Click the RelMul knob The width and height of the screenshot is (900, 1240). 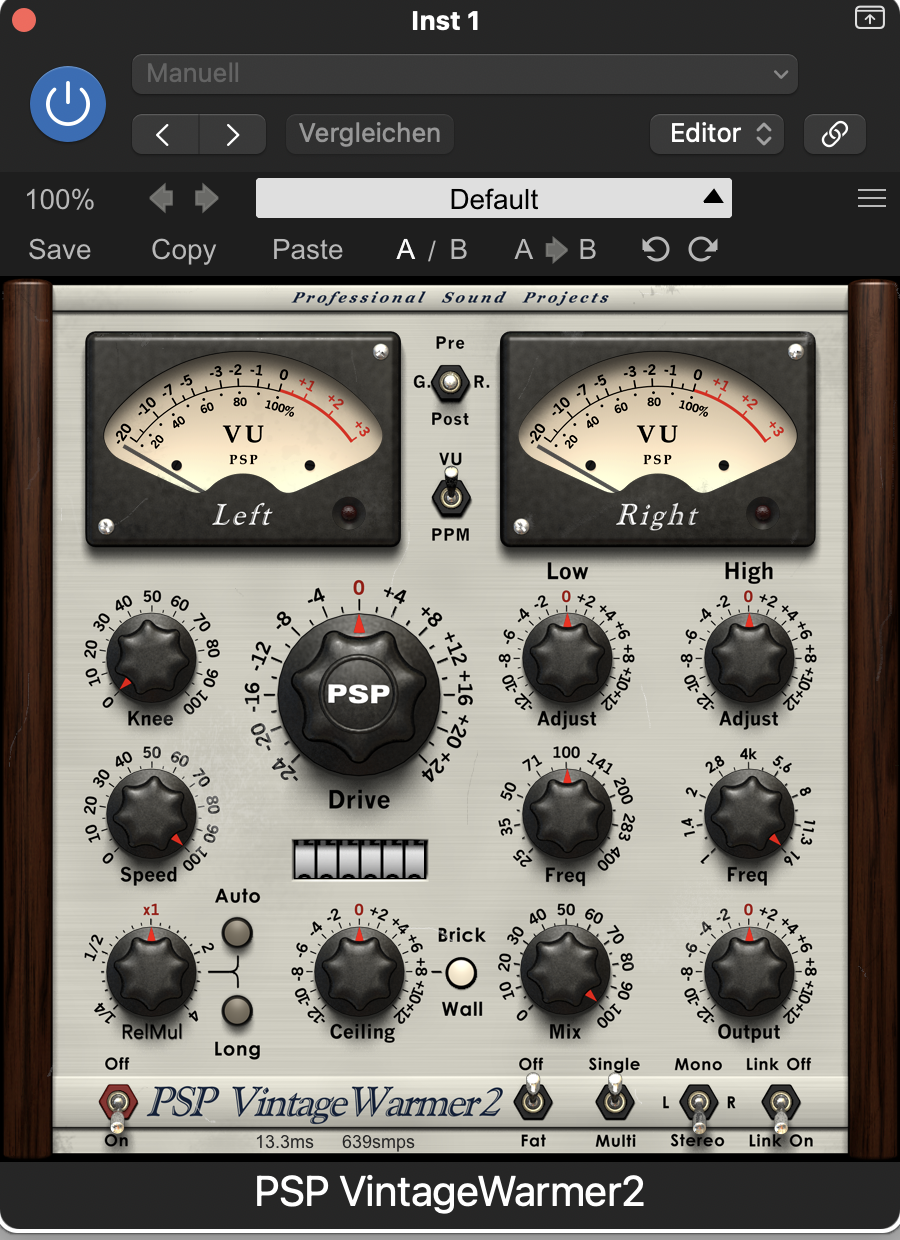[x=151, y=973]
